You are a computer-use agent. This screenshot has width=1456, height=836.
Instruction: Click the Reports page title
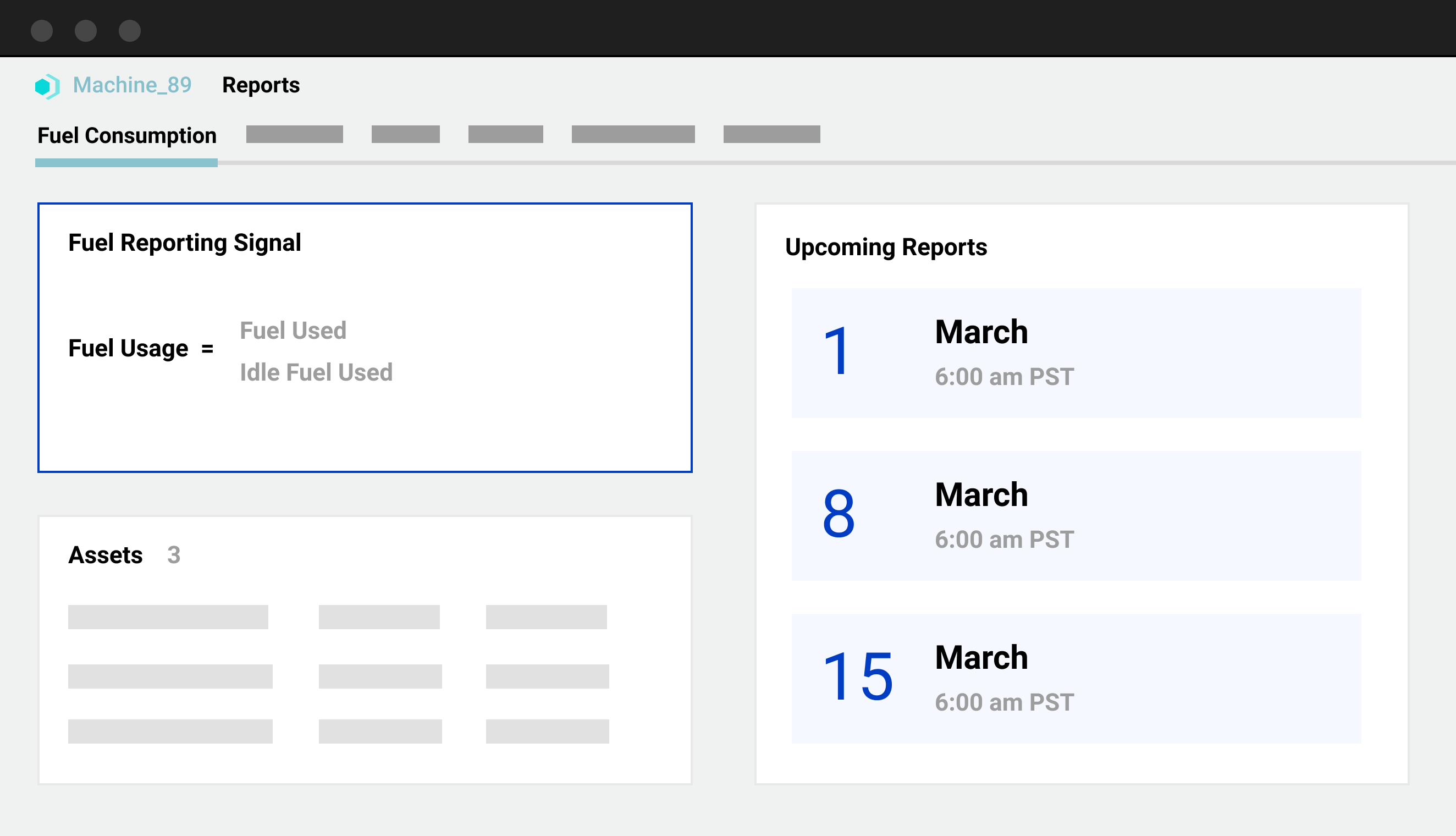coord(261,85)
